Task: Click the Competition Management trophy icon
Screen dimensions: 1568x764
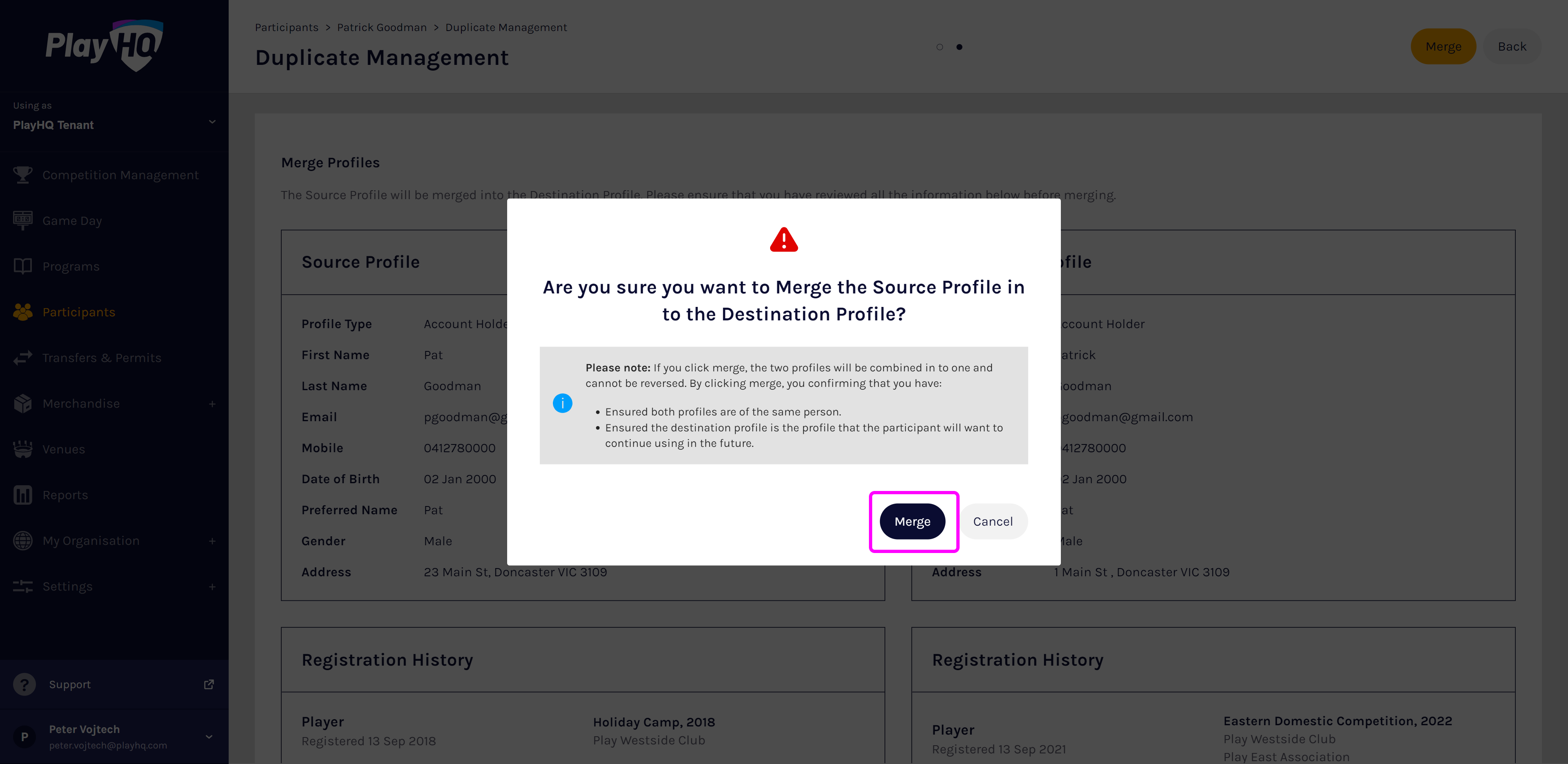Action: coord(22,175)
